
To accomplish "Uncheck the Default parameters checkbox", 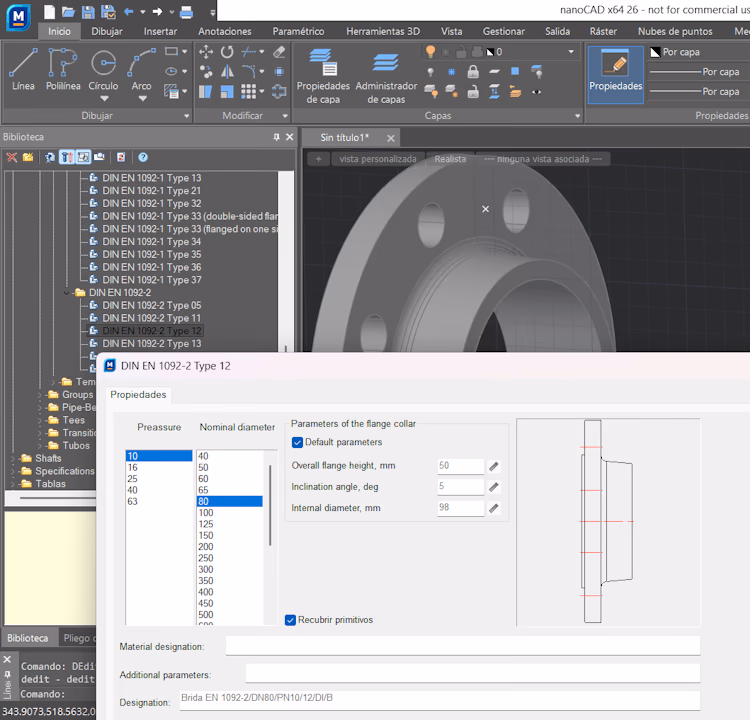I will pos(297,442).
